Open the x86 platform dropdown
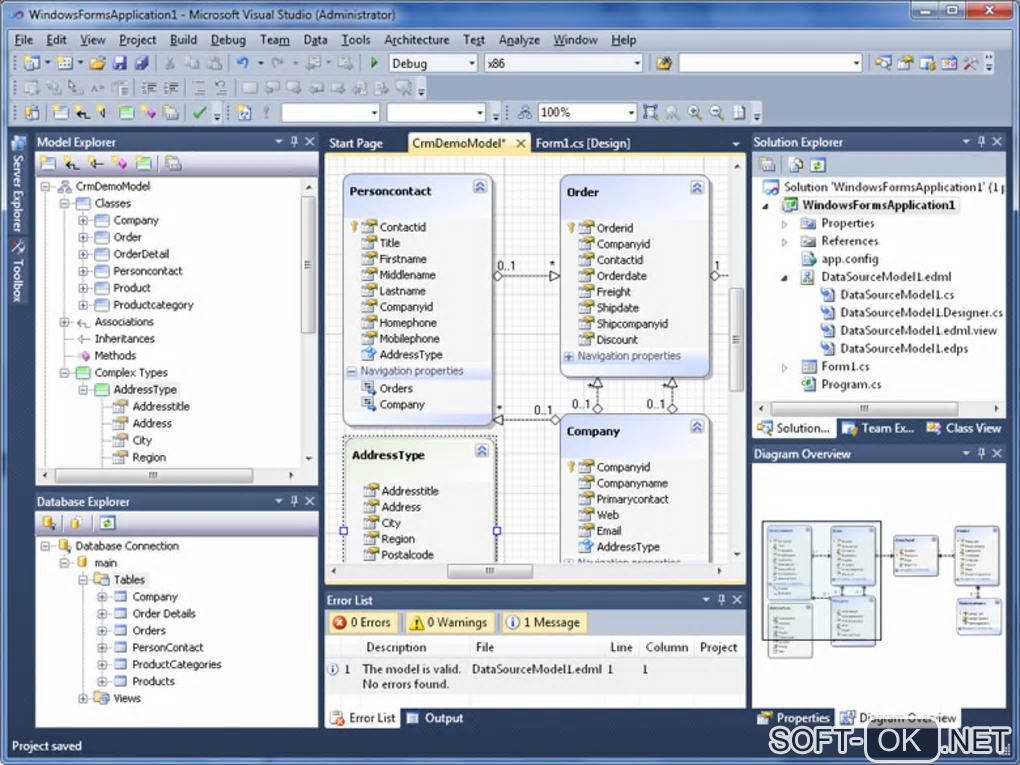1020x765 pixels. 638,63
